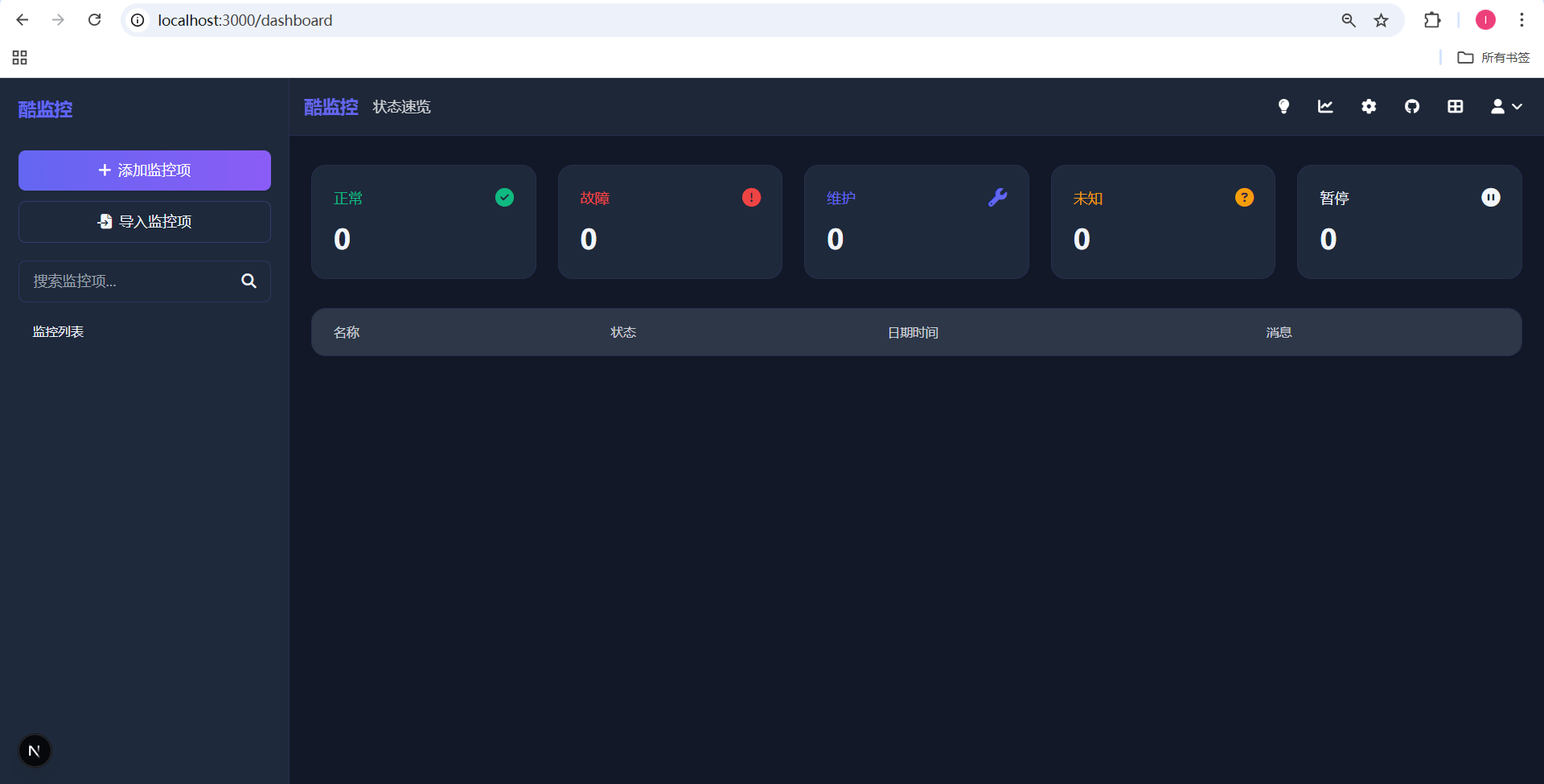The width and height of the screenshot is (1544, 784).
Task: Click the 酷监控 logo in sidebar
Action: tap(46, 109)
